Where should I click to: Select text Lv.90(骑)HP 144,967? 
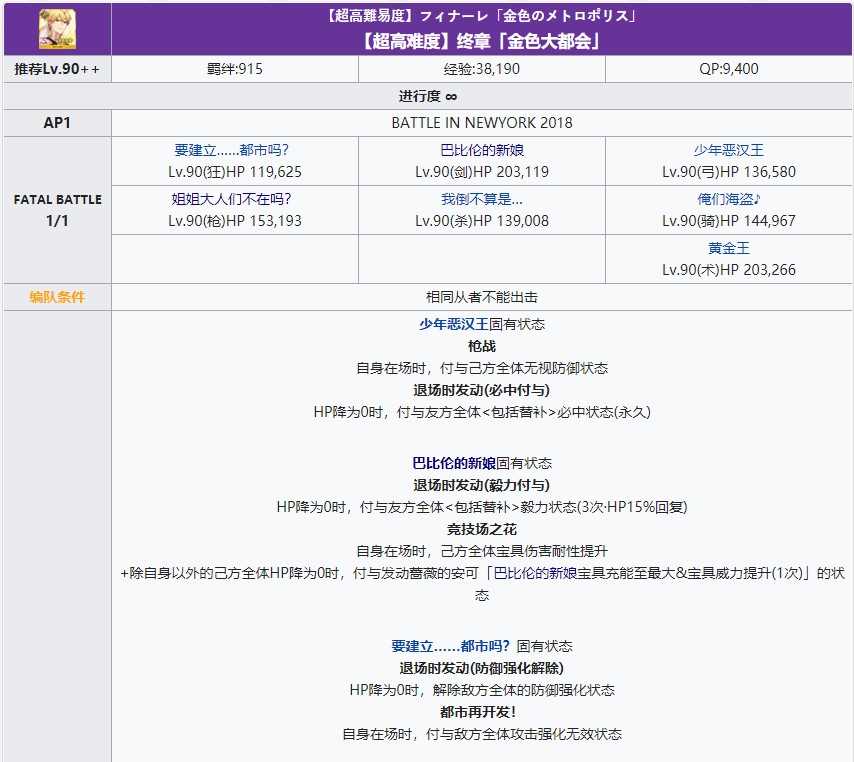[x=729, y=221]
